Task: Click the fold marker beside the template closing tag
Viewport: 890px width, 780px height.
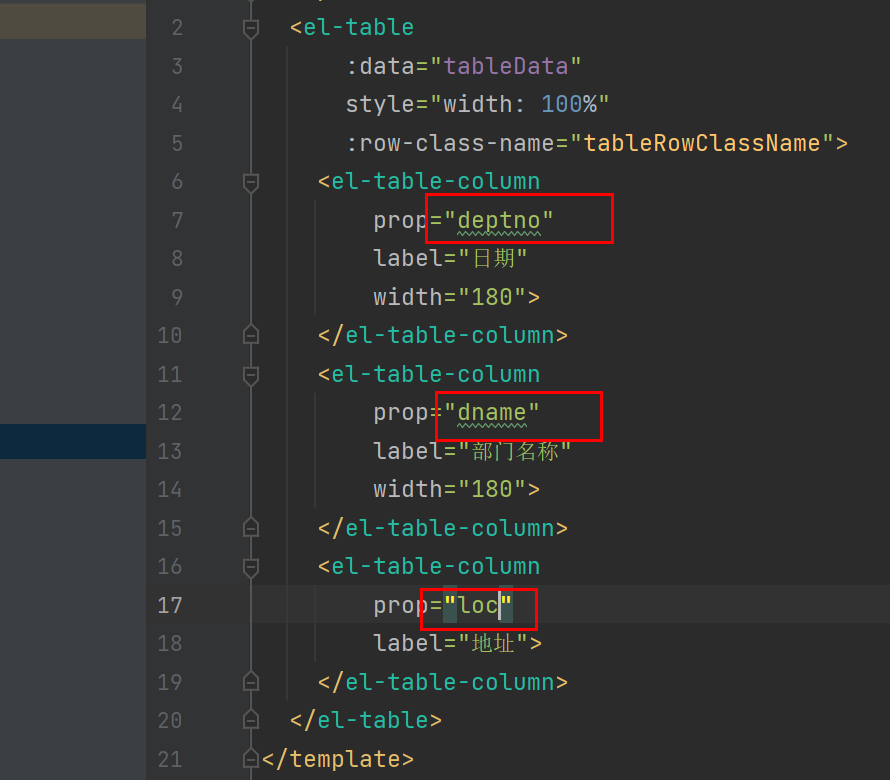Action: (251, 758)
